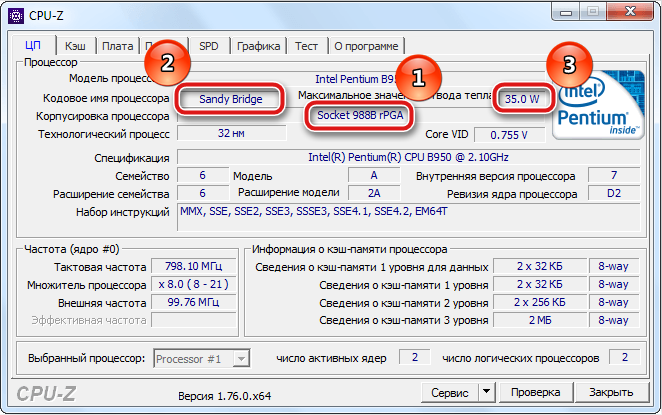Image resolution: width=662 pixels, height=415 pixels.
Task: Click the Проверка button
Action: [x=535, y=393]
